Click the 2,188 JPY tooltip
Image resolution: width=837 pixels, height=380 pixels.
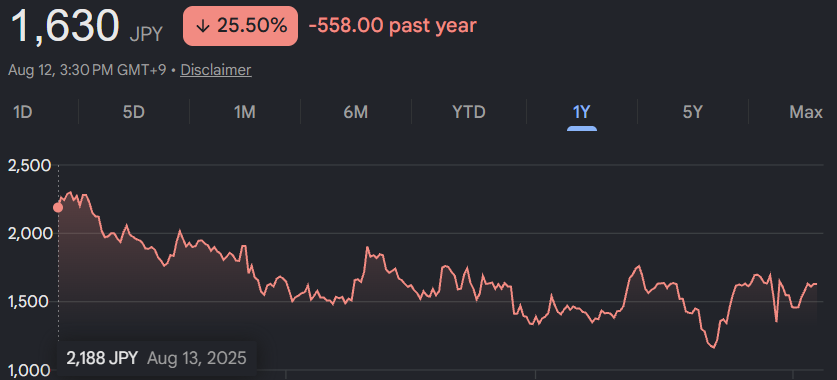tap(156, 358)
